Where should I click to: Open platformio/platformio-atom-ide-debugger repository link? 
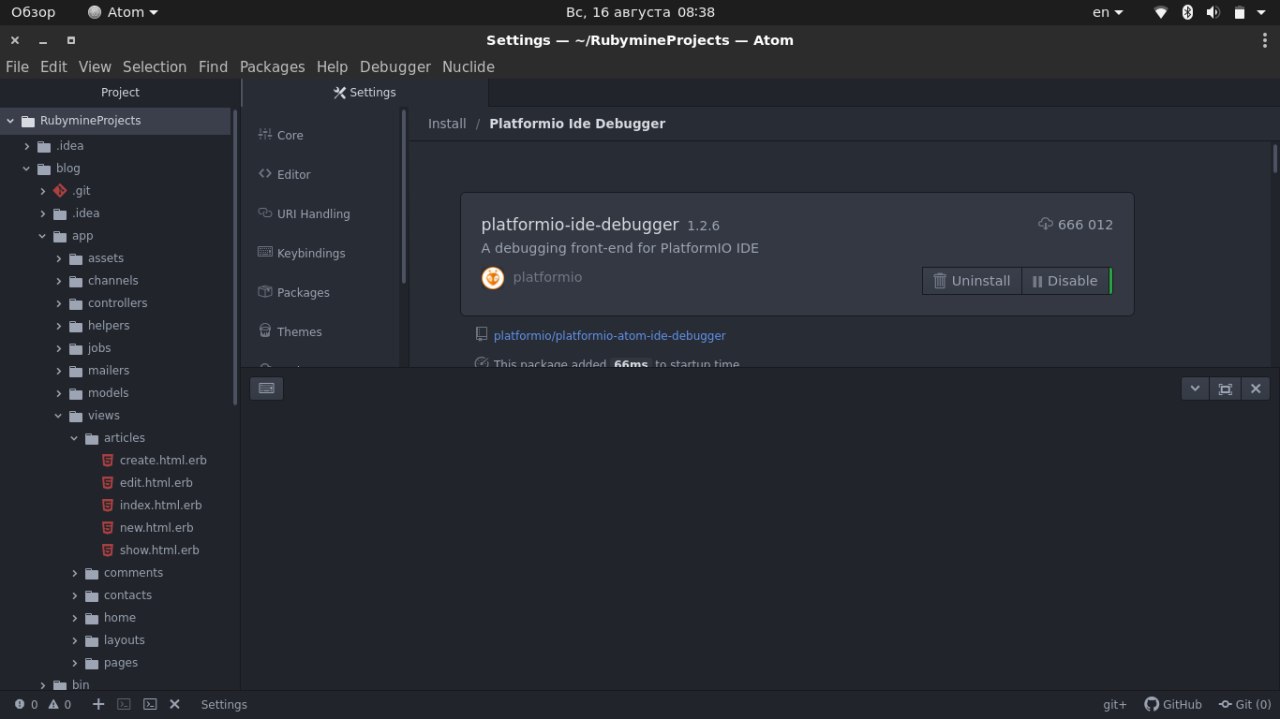pyautogui.click(x=610, y=336)
